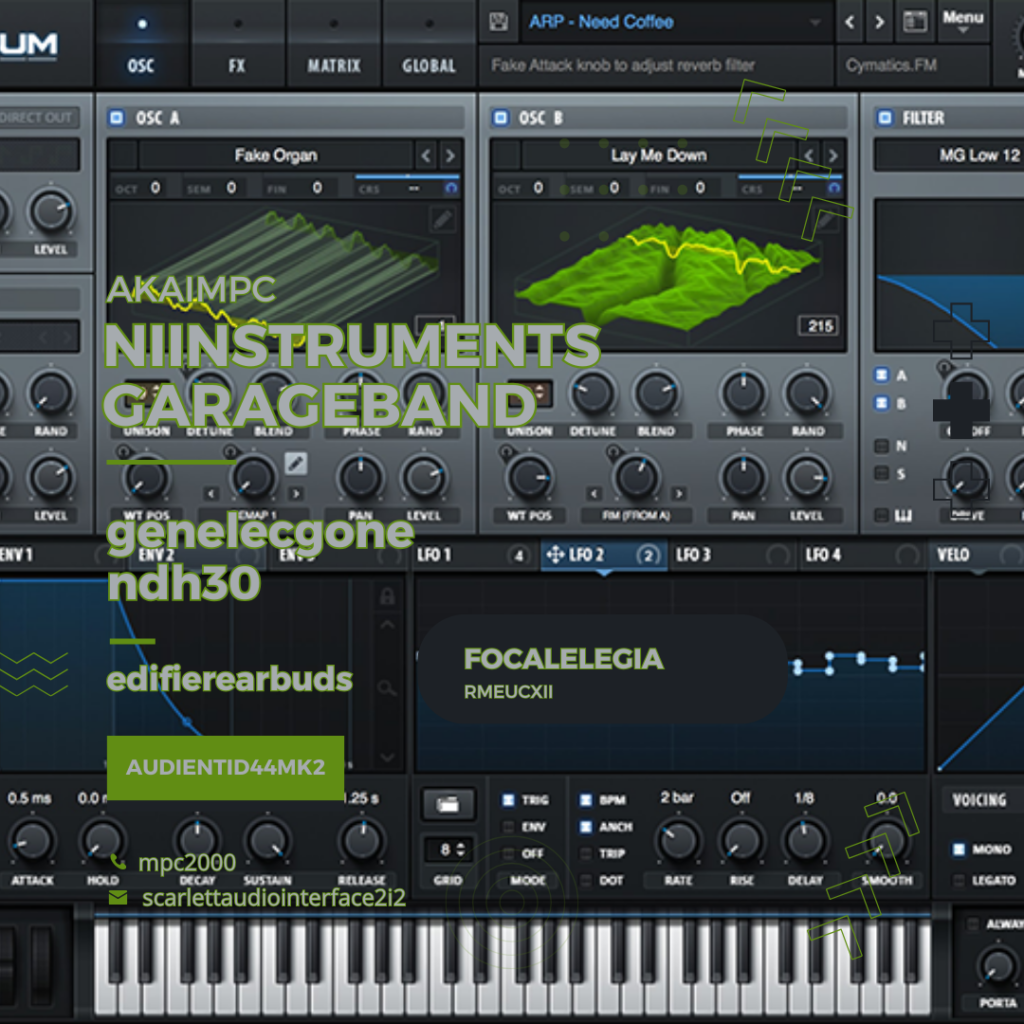Select previous wavetable for OSC A

point(426,155)
